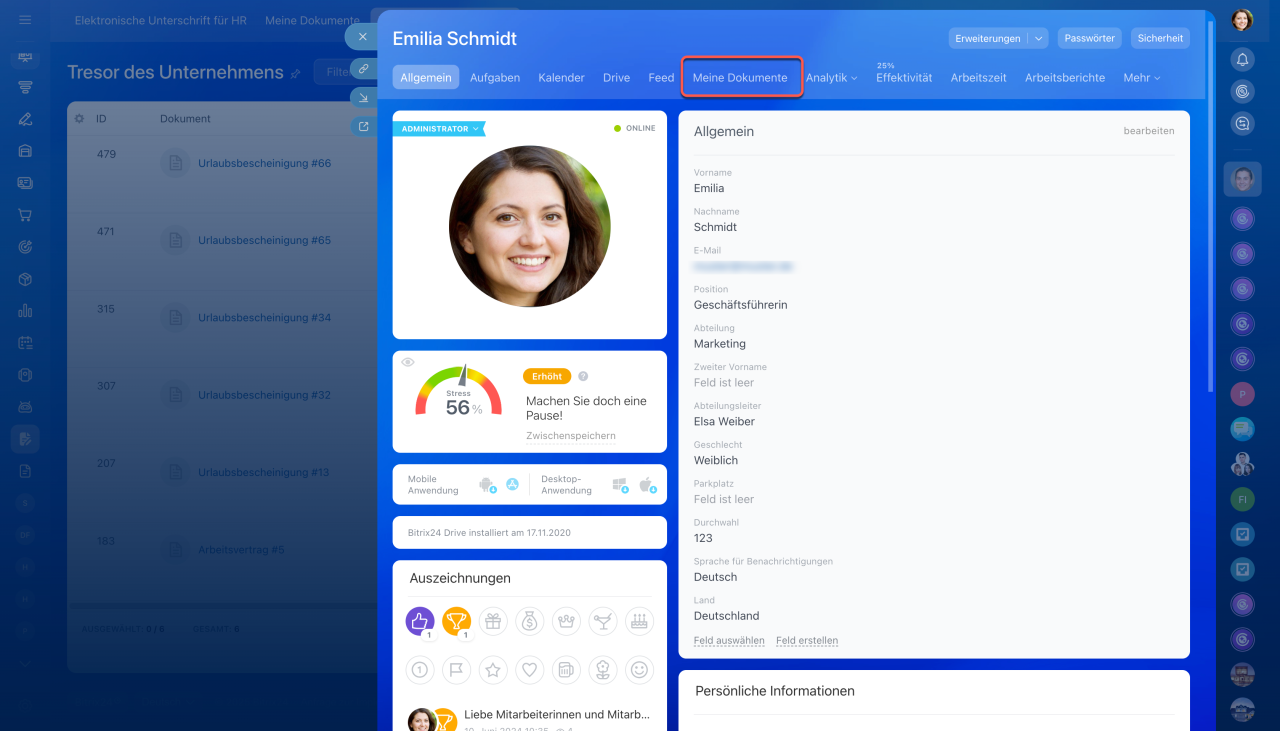Download the Android mobile app

coord(488,485)
